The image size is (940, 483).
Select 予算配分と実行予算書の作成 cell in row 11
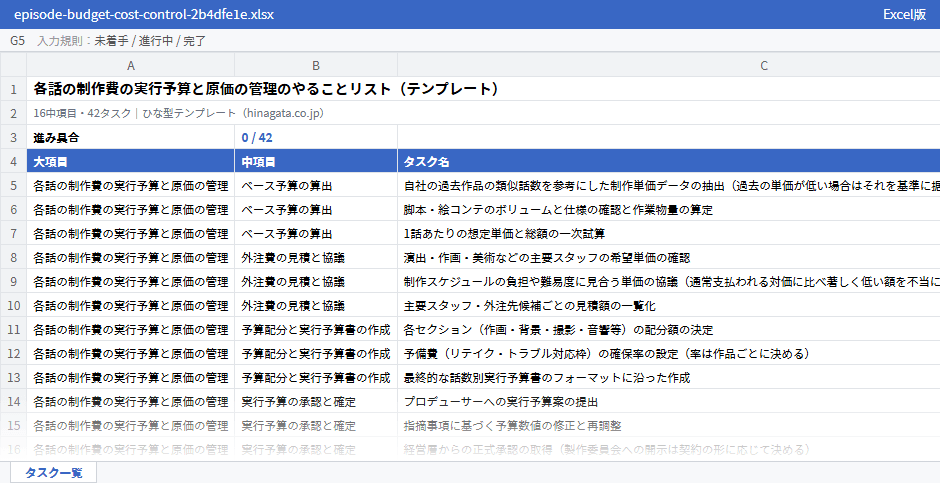(316, 329)
